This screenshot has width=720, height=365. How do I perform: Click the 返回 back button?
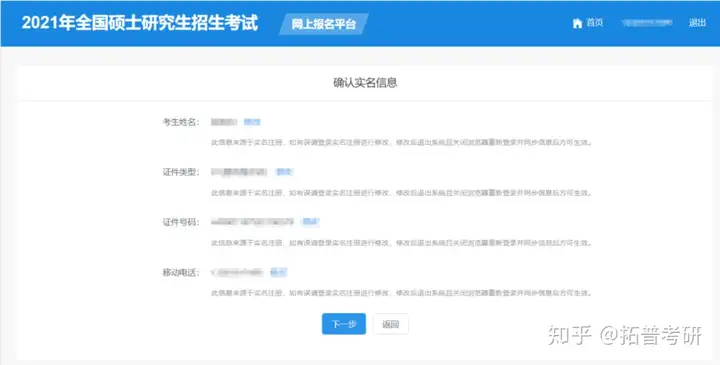tap(391, 324)
